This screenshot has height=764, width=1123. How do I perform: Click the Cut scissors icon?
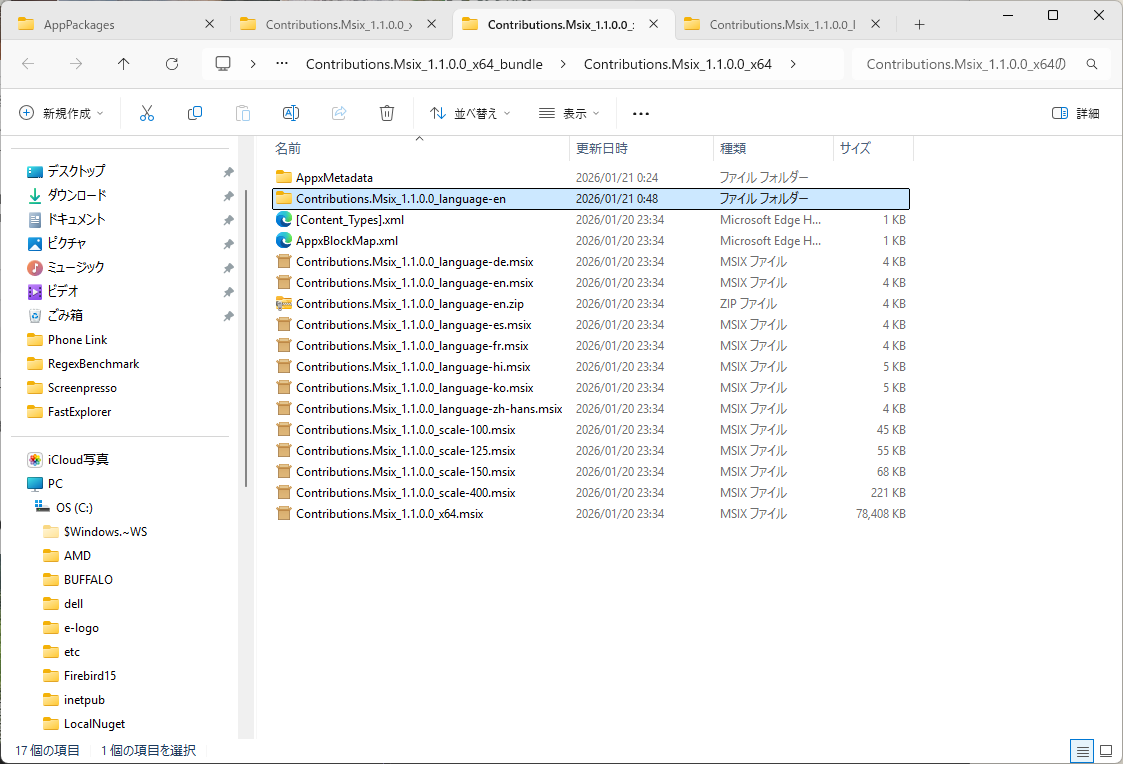point(147,113)
